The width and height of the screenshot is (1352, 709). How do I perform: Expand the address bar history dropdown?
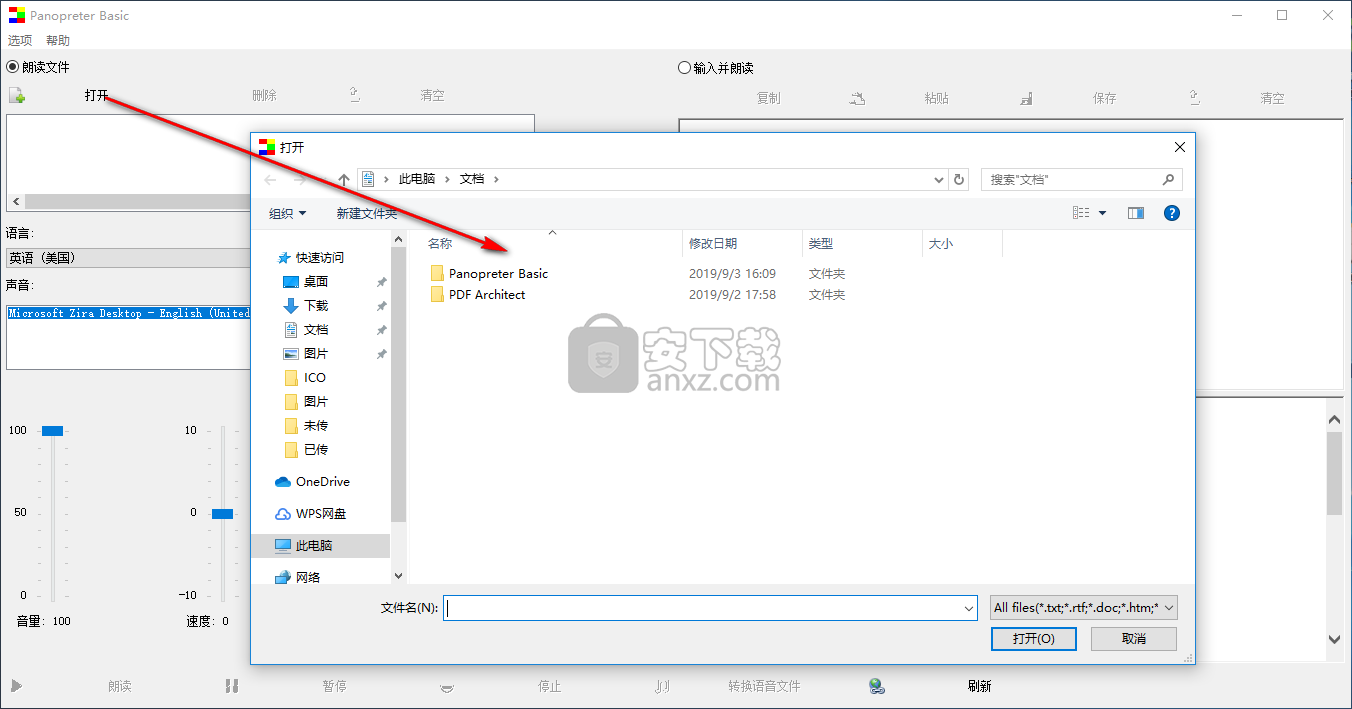pos(938,180)
